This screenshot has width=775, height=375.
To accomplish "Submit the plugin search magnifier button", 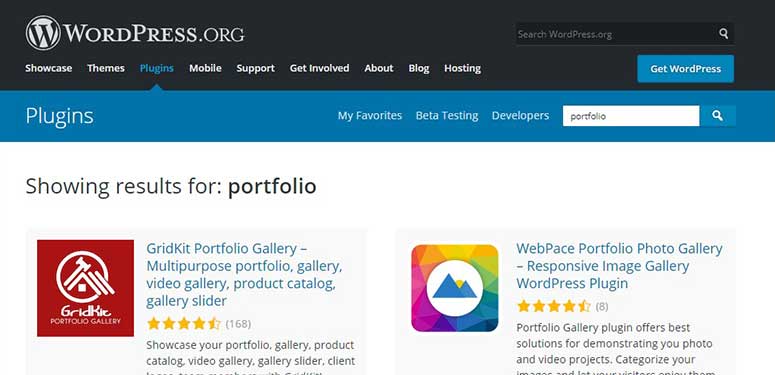I will pyautogui.click(x=718, y=116).
